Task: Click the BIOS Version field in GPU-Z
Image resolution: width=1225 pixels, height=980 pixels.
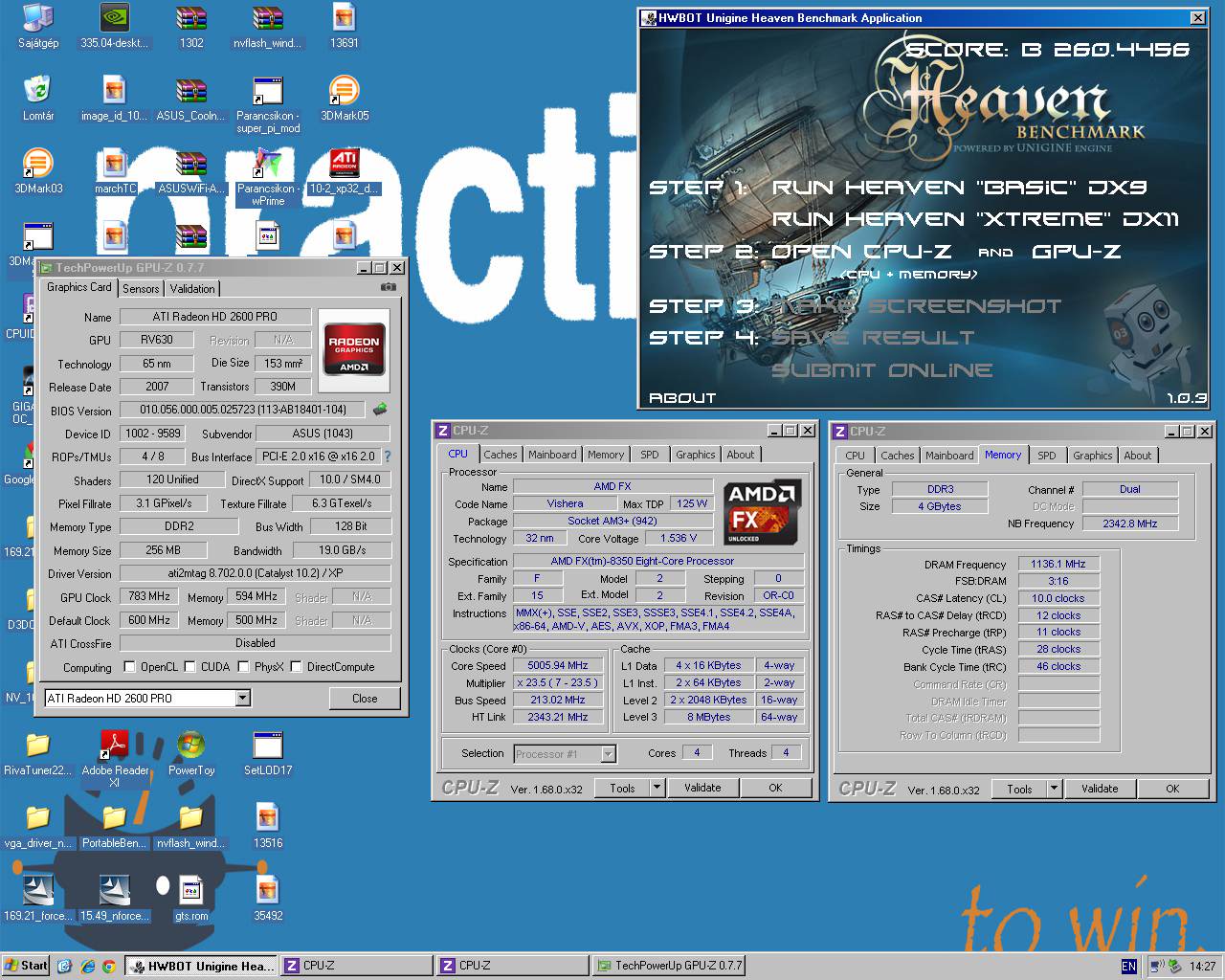Action: pos(241,410)
